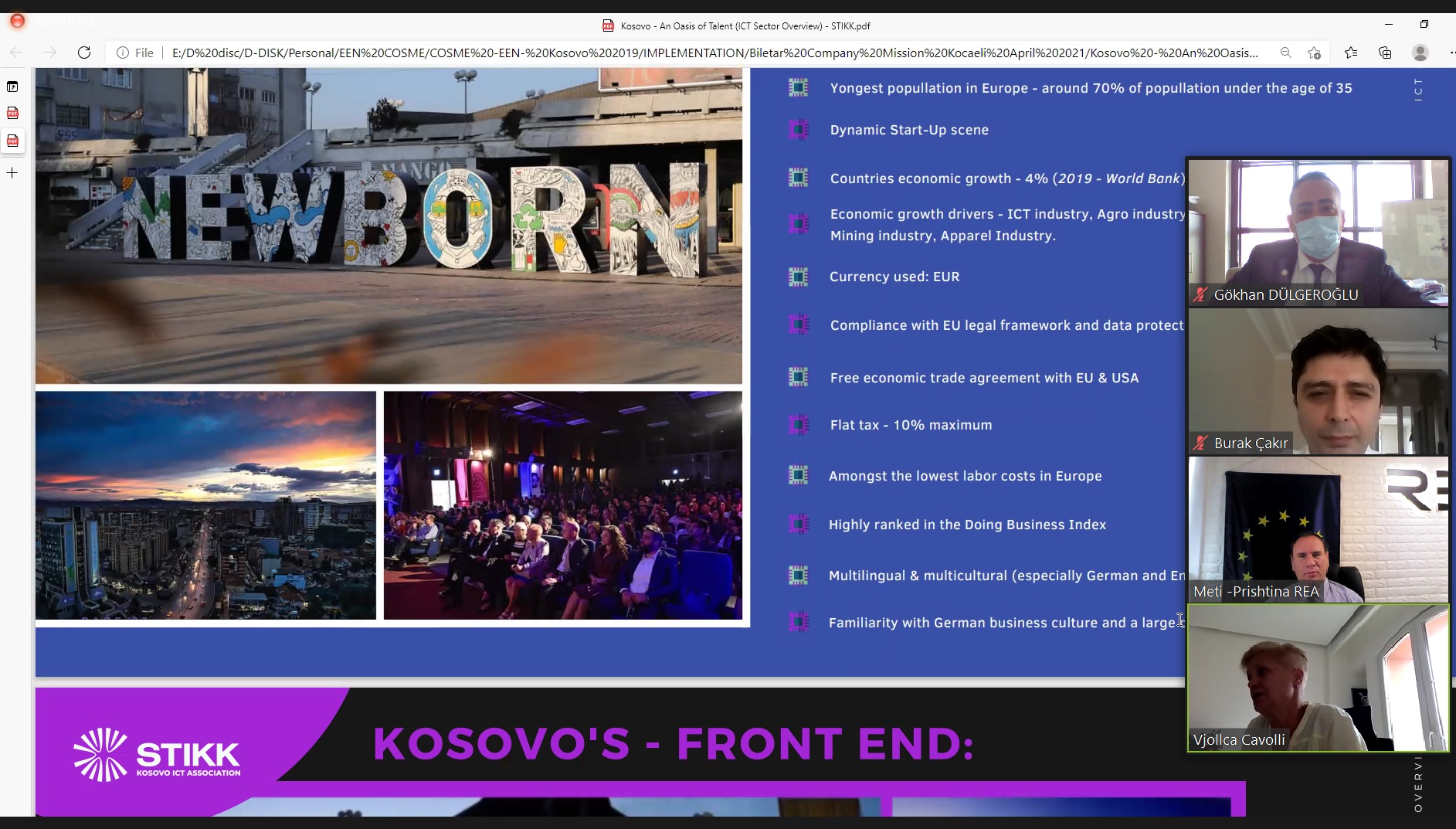Image resolution: width=1456 pixels, height=829 pixels.
Task: Reload the PDF page with refresh icon
Action: point(84,53)
